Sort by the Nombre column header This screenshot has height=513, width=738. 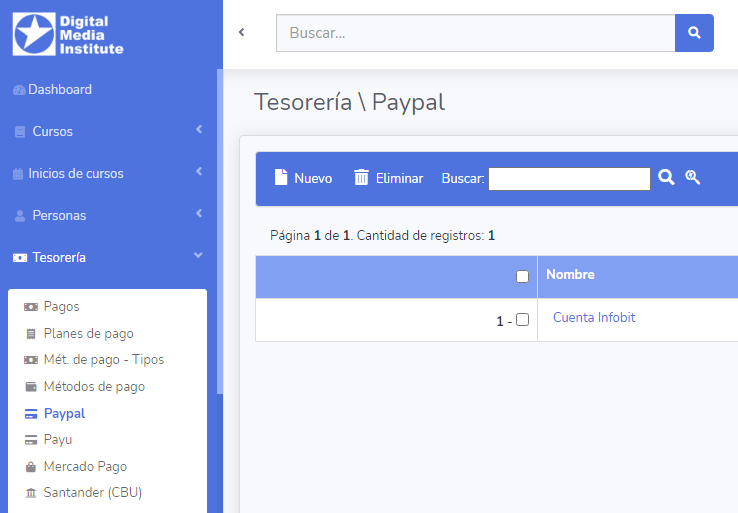point(570,274)
